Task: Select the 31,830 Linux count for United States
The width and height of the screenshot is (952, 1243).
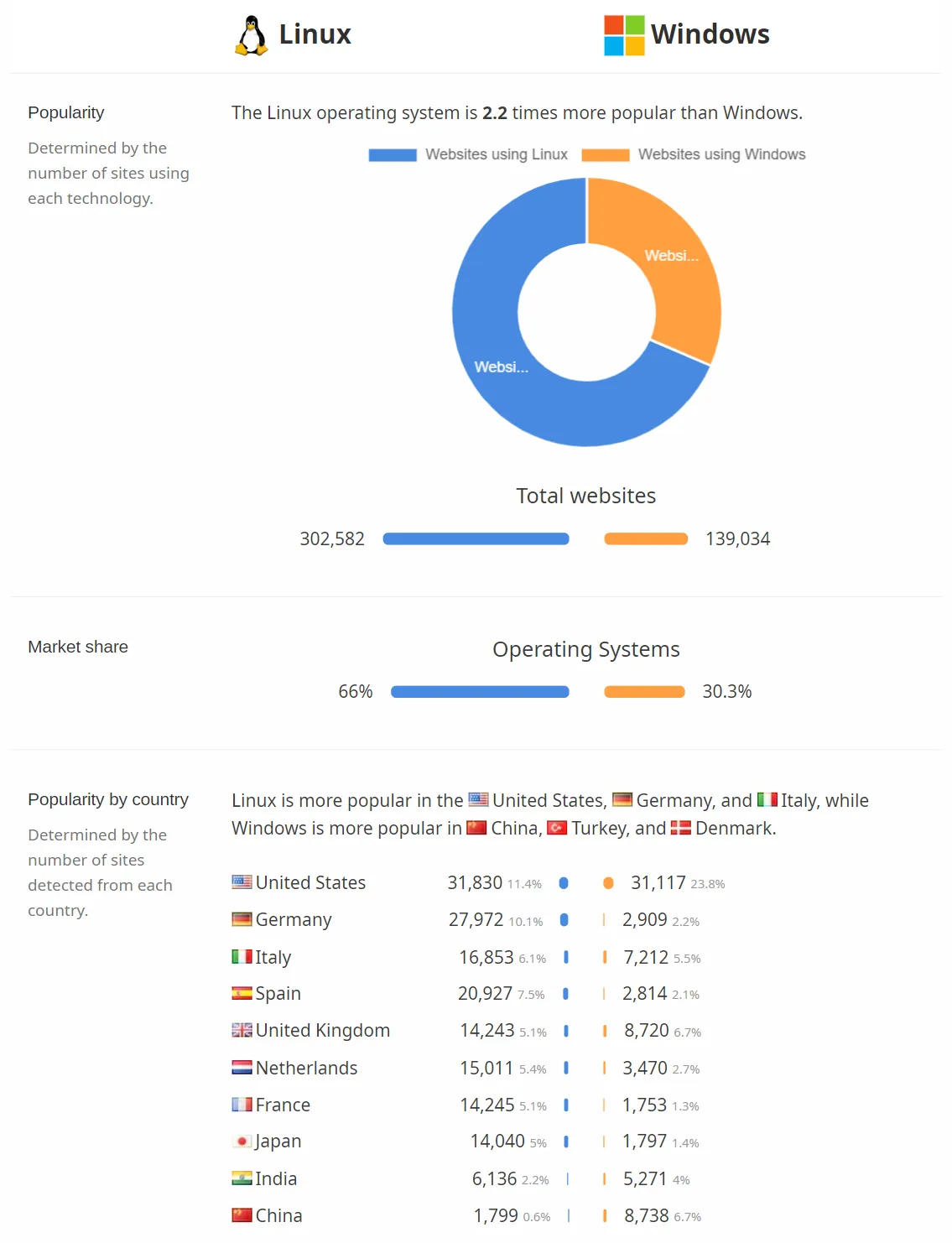Action: pos(475,882)
